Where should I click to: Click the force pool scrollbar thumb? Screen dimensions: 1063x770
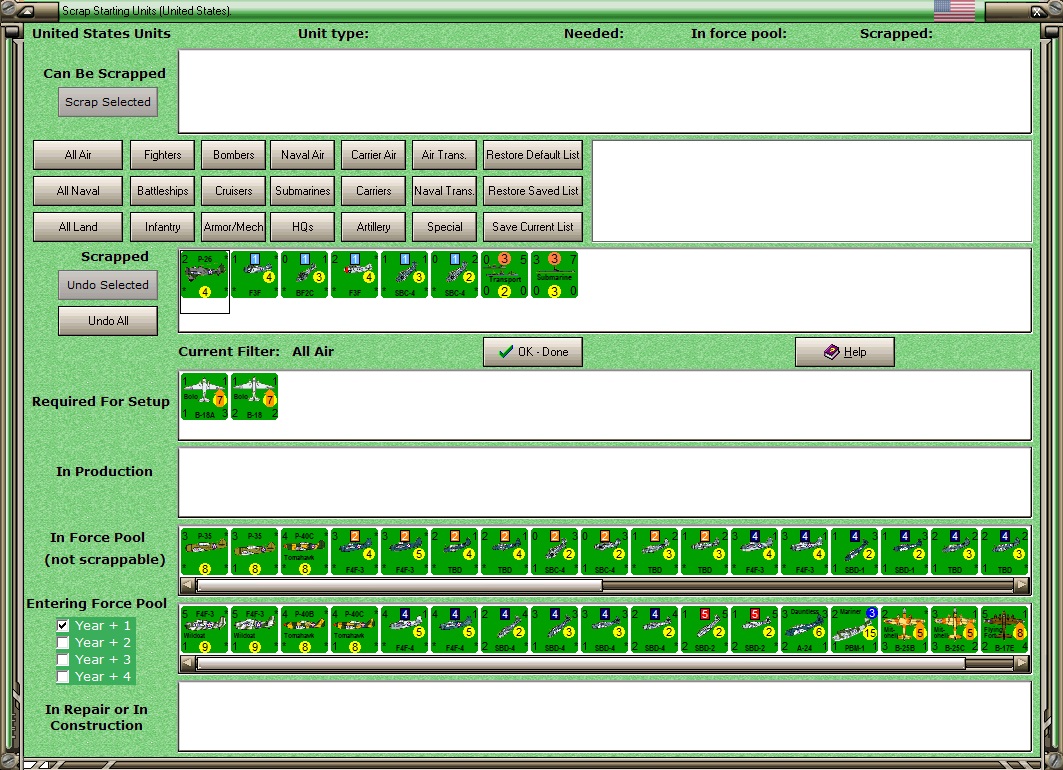point(399,585)
